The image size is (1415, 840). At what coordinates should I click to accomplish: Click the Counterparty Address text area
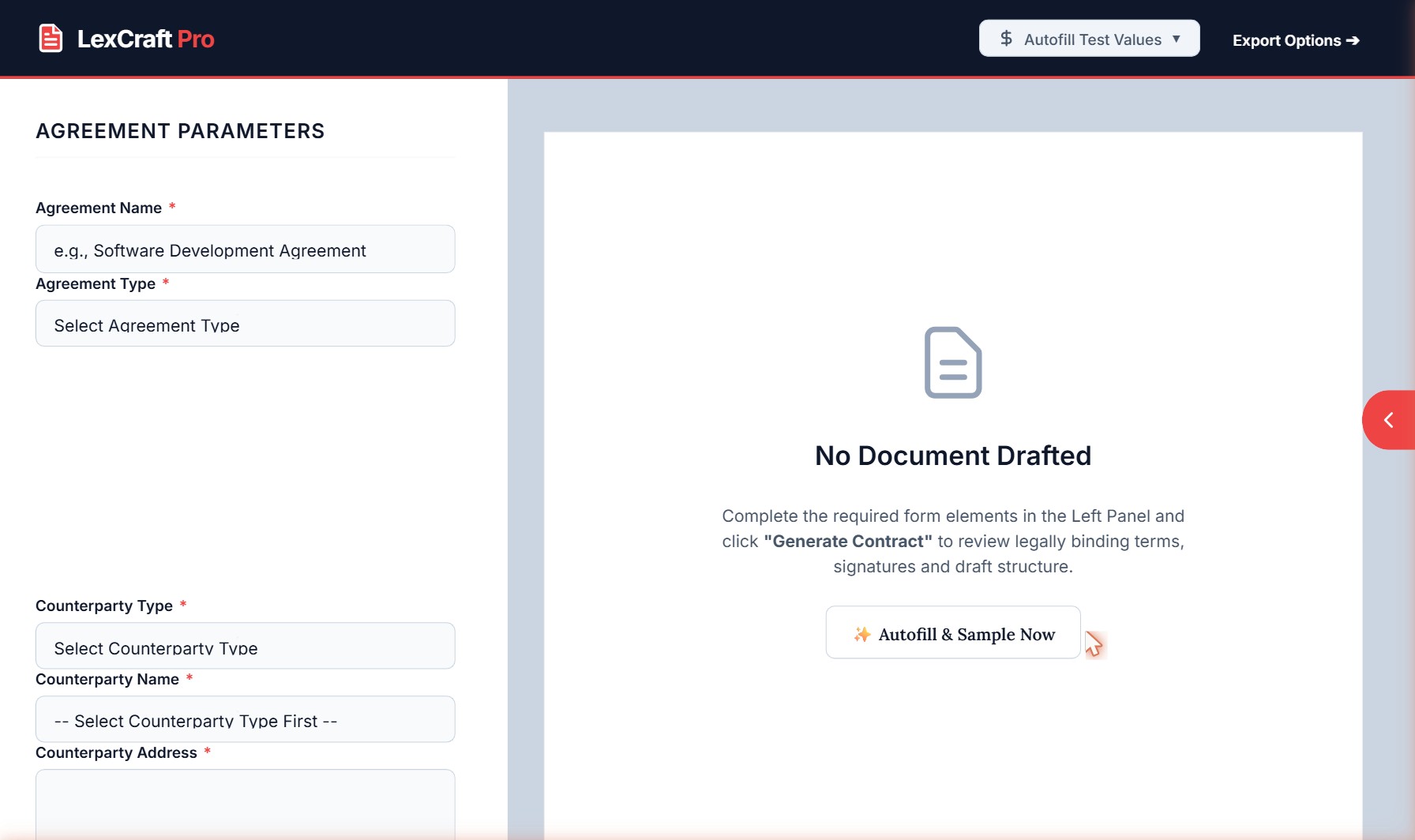[246, 804]
